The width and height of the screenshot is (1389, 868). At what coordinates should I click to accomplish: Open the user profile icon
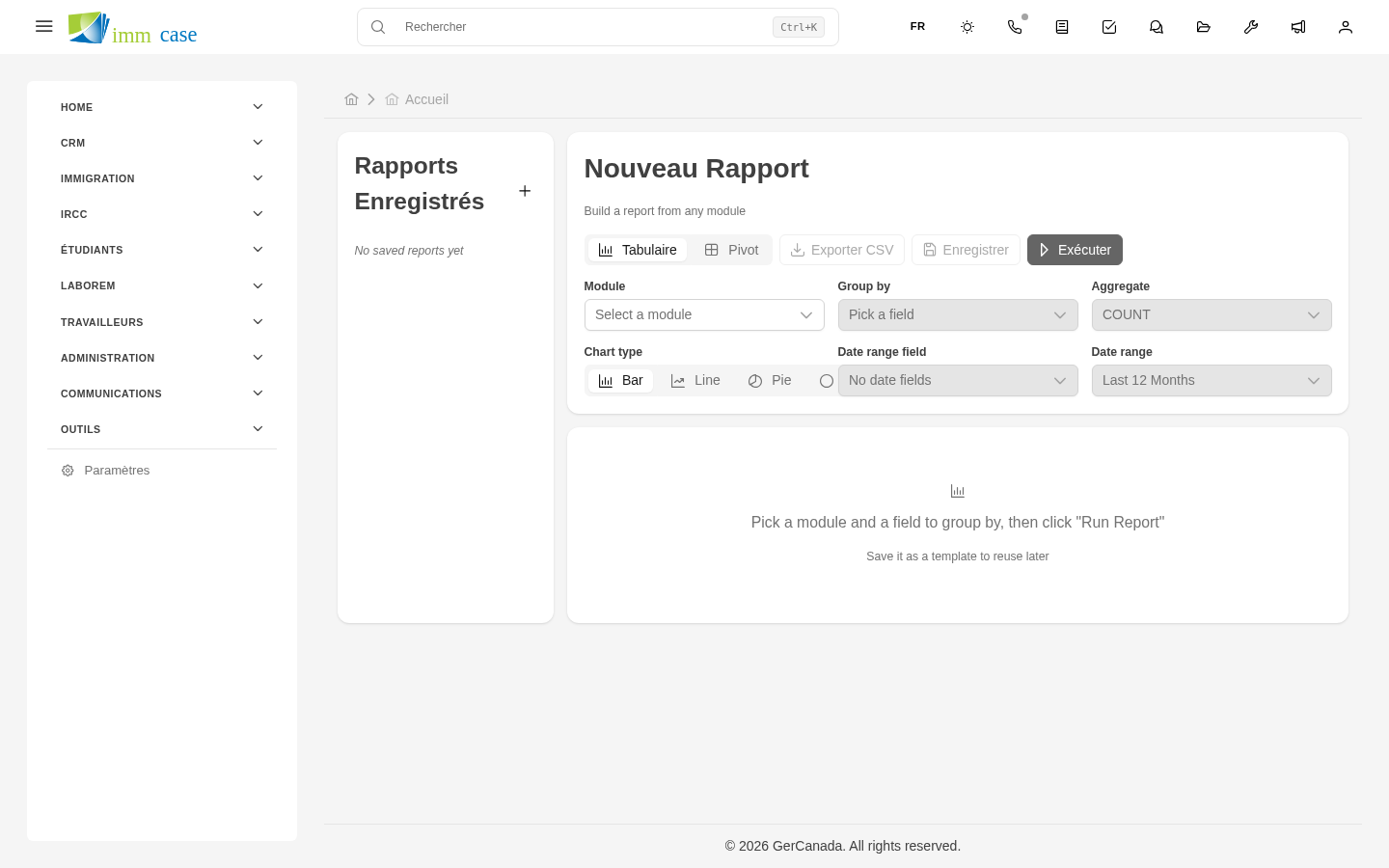coord(1346,27)
